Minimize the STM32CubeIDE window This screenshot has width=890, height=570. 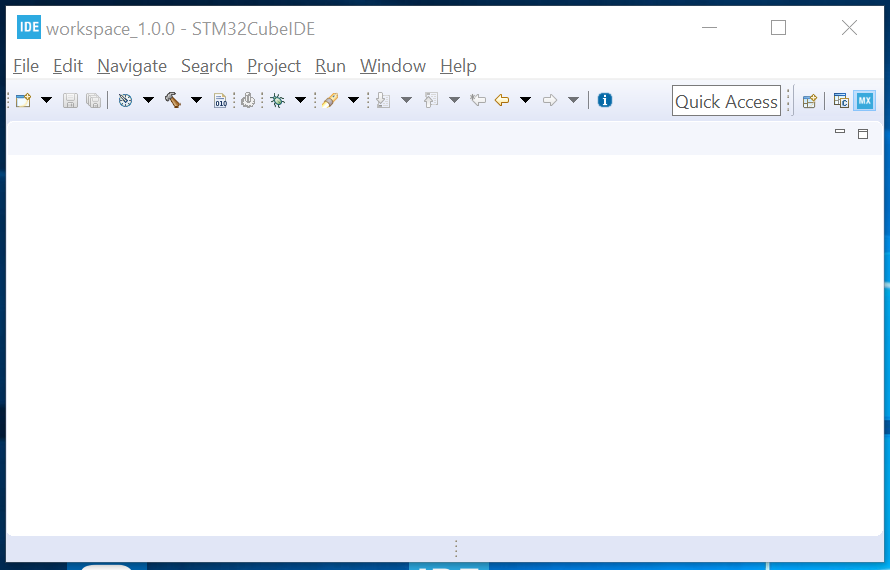(710, 27)
